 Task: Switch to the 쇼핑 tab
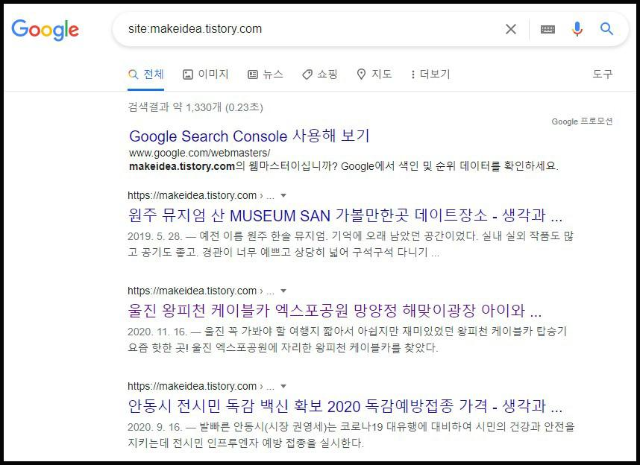point(320,74)
